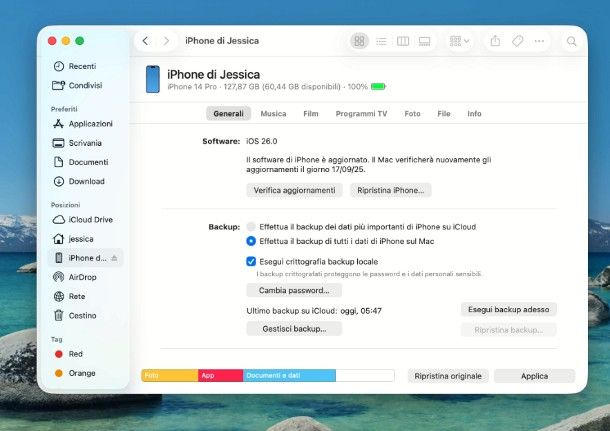The height and width of the screenshot is (431, 610).
Task: Click the search magnifier icon
Action: [x=571, y=41]
